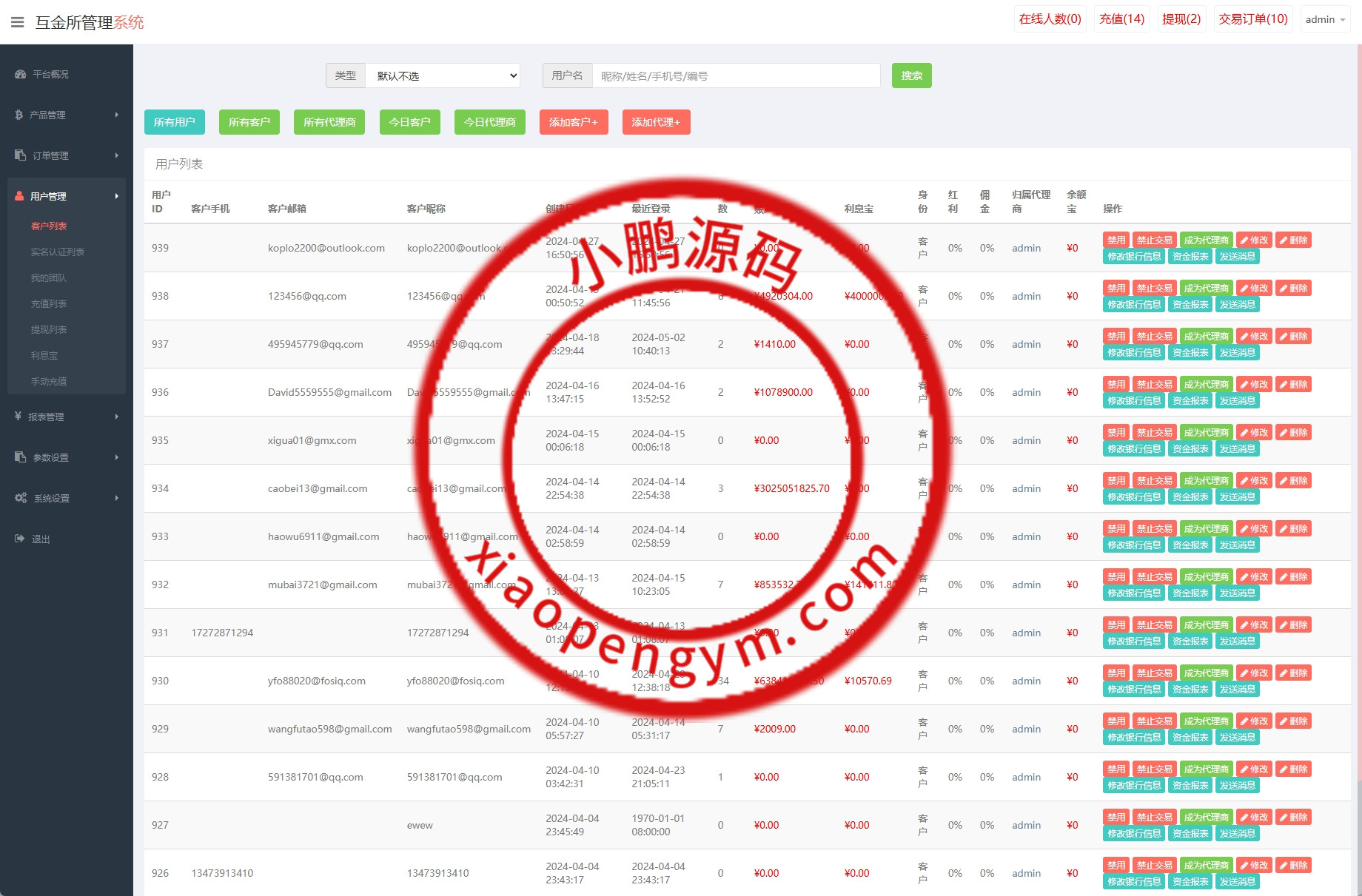This screenshot has width=1362, height=896.
Task: Click the hamburger menu icon in header
Action: pos(18,22)
